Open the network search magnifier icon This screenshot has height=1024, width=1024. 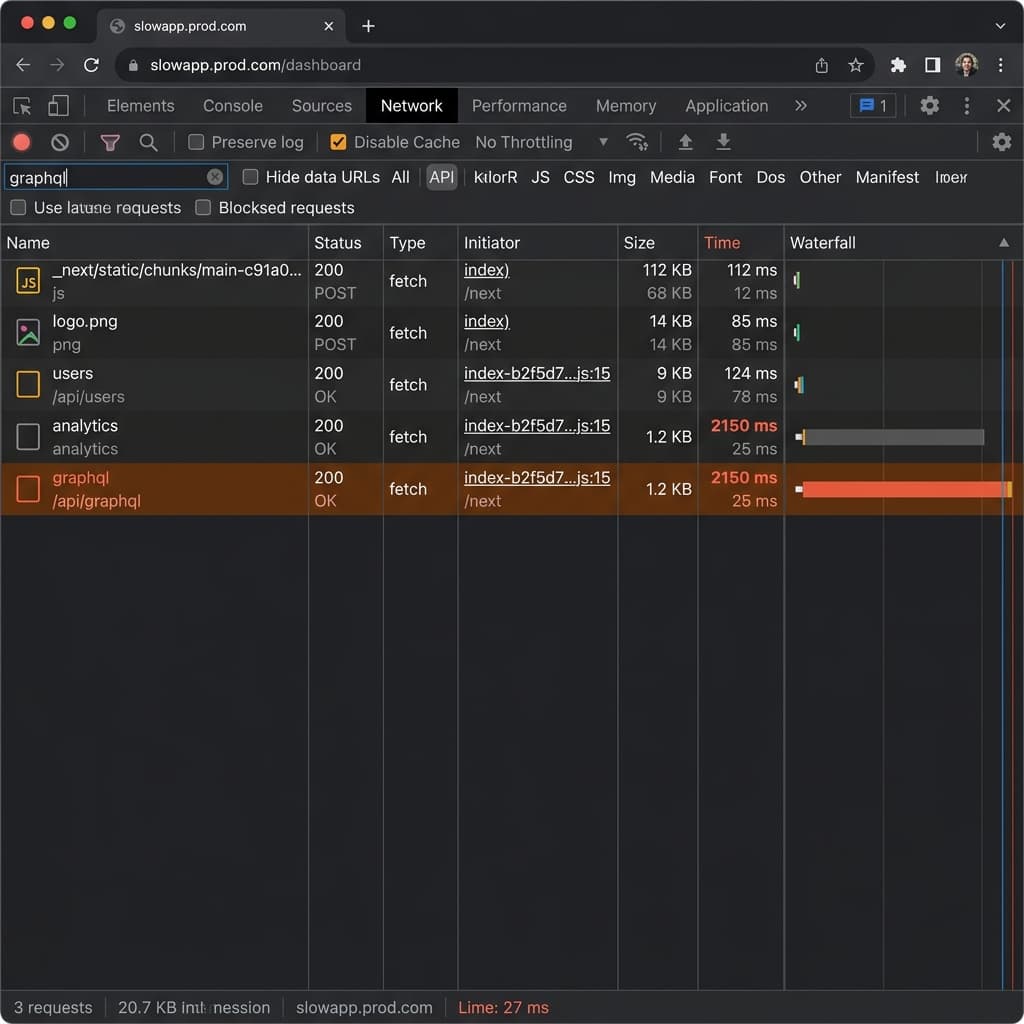tap(148, 142)
